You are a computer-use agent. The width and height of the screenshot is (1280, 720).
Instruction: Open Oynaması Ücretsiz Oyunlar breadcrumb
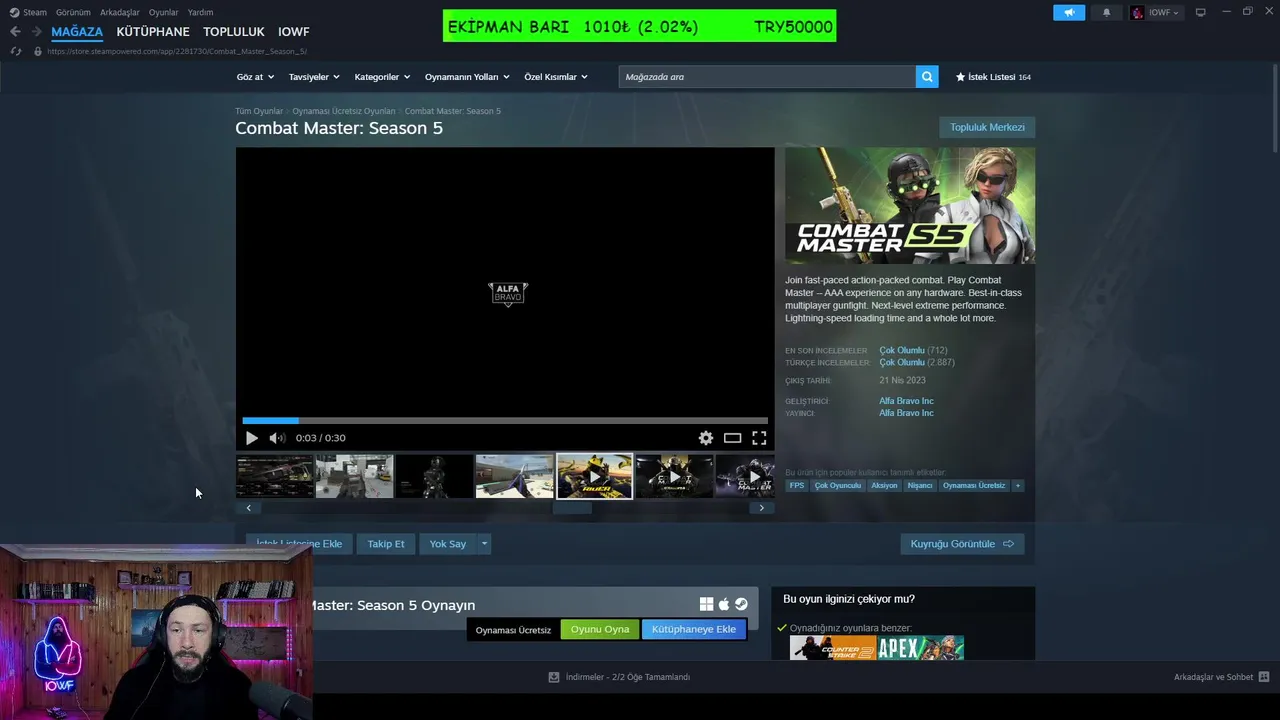pyautogui.click(x=344, y=111)
